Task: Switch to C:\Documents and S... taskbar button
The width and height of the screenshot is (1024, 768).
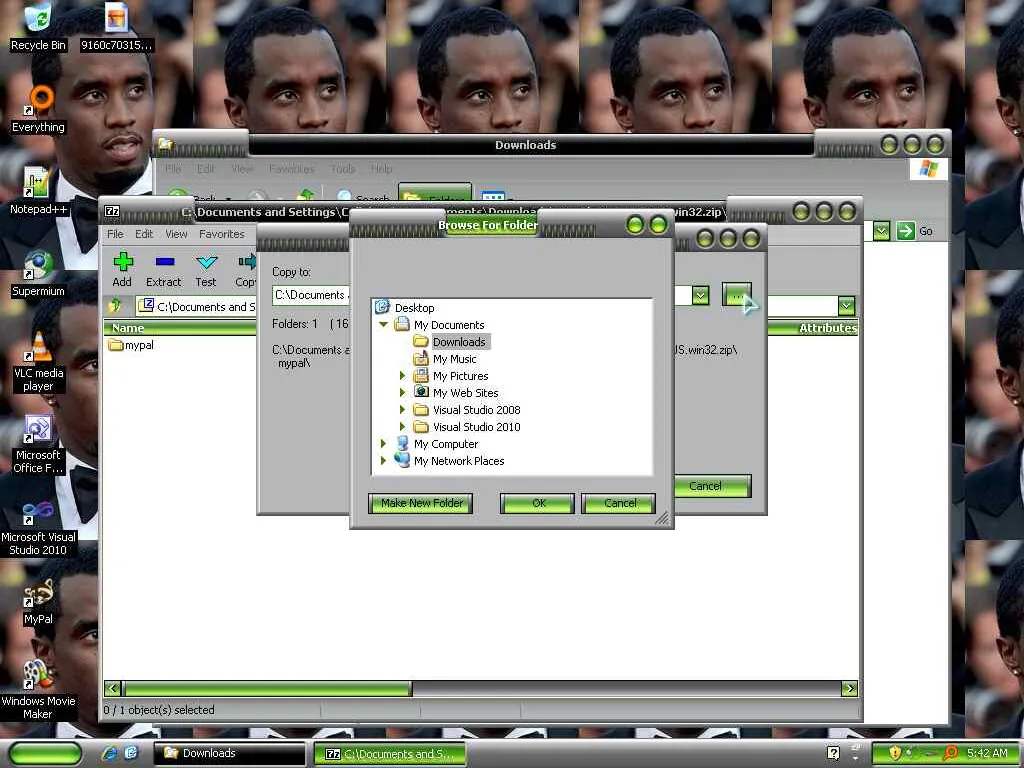Action: pos(390,753)
